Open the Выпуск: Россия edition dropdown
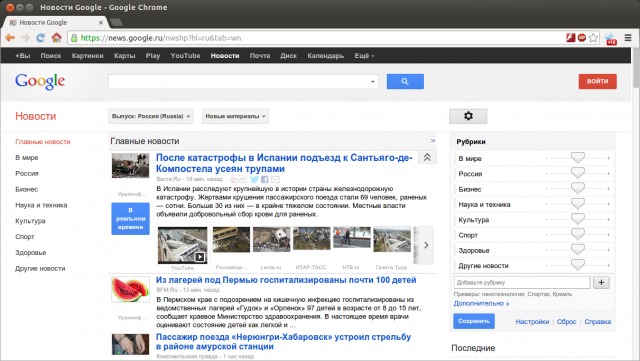The image size is (640, 361). click(151, 116)
